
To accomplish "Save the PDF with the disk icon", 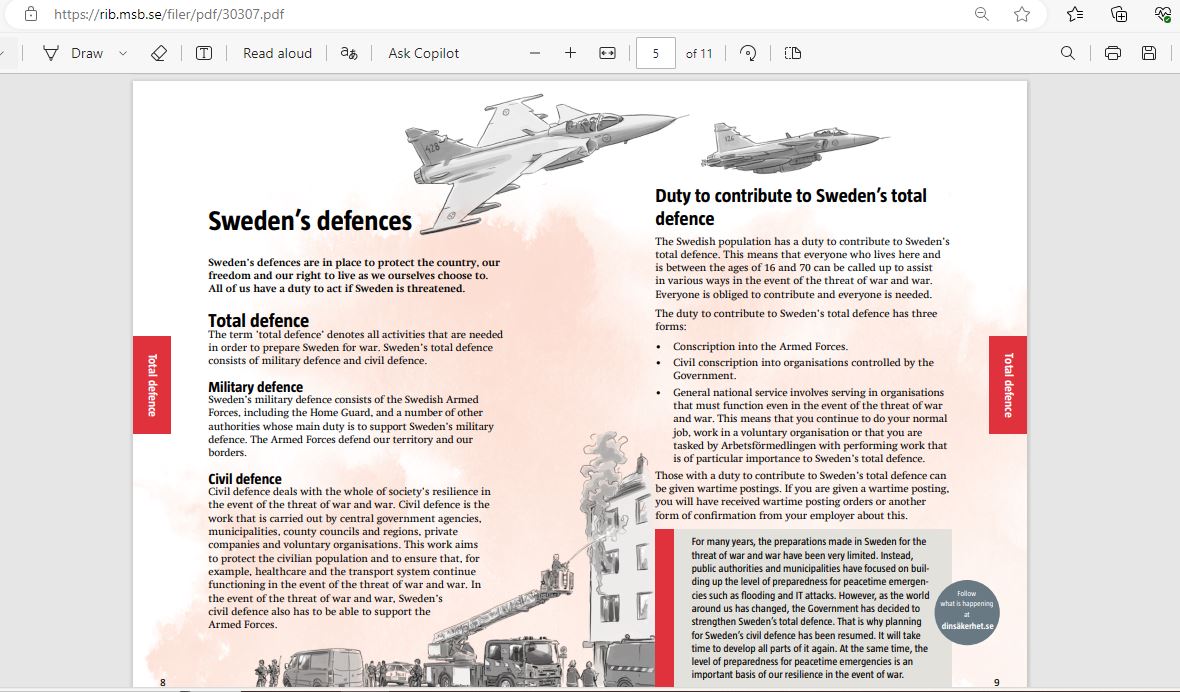I will point(1148,53).
